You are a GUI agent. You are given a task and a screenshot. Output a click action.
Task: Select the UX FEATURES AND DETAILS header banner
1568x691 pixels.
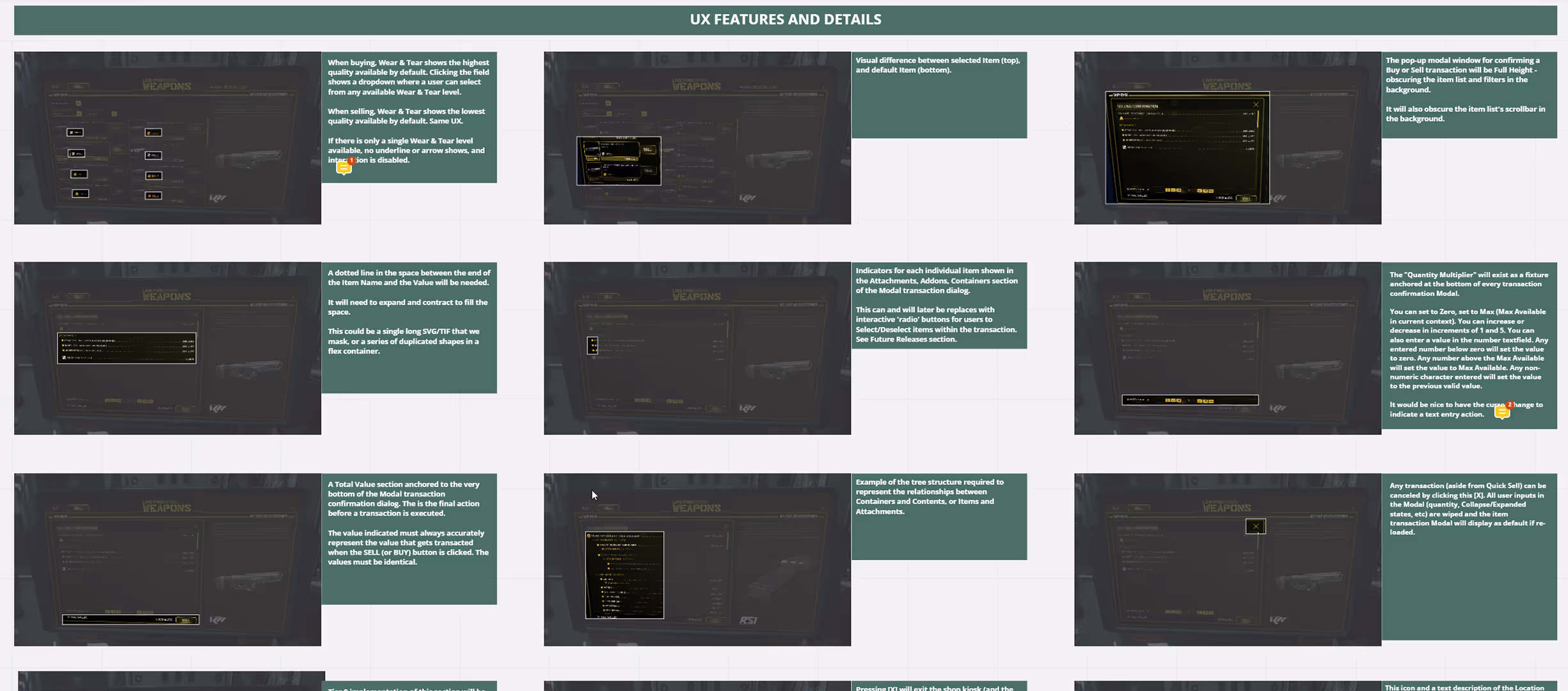click(785, 20)
